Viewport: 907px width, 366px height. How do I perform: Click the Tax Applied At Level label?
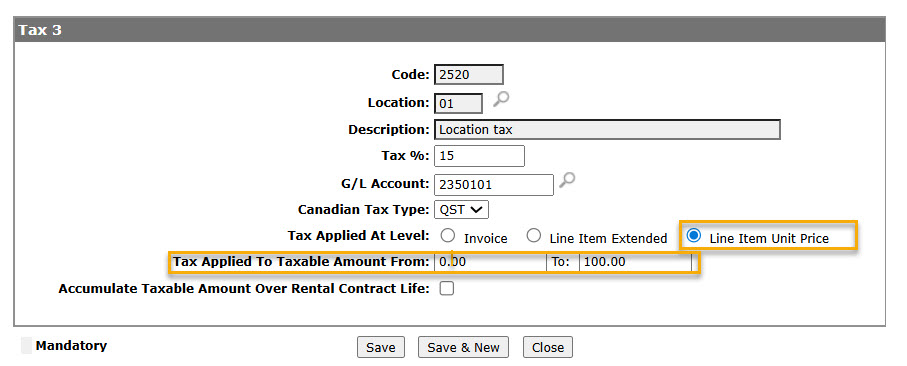coord(359,236)
